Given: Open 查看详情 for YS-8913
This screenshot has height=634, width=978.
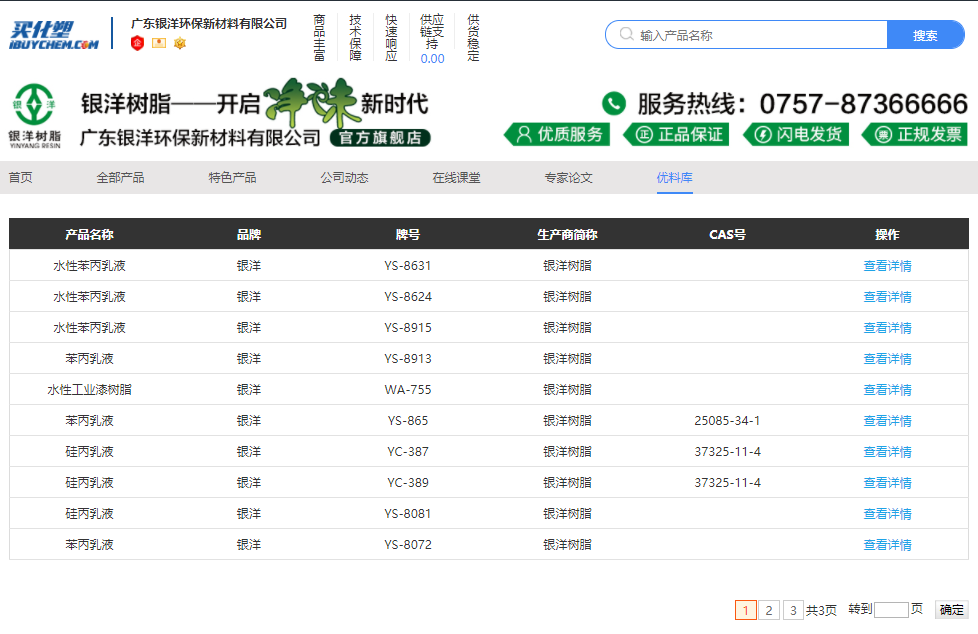Looking at the screenshot, I should 888,359.
